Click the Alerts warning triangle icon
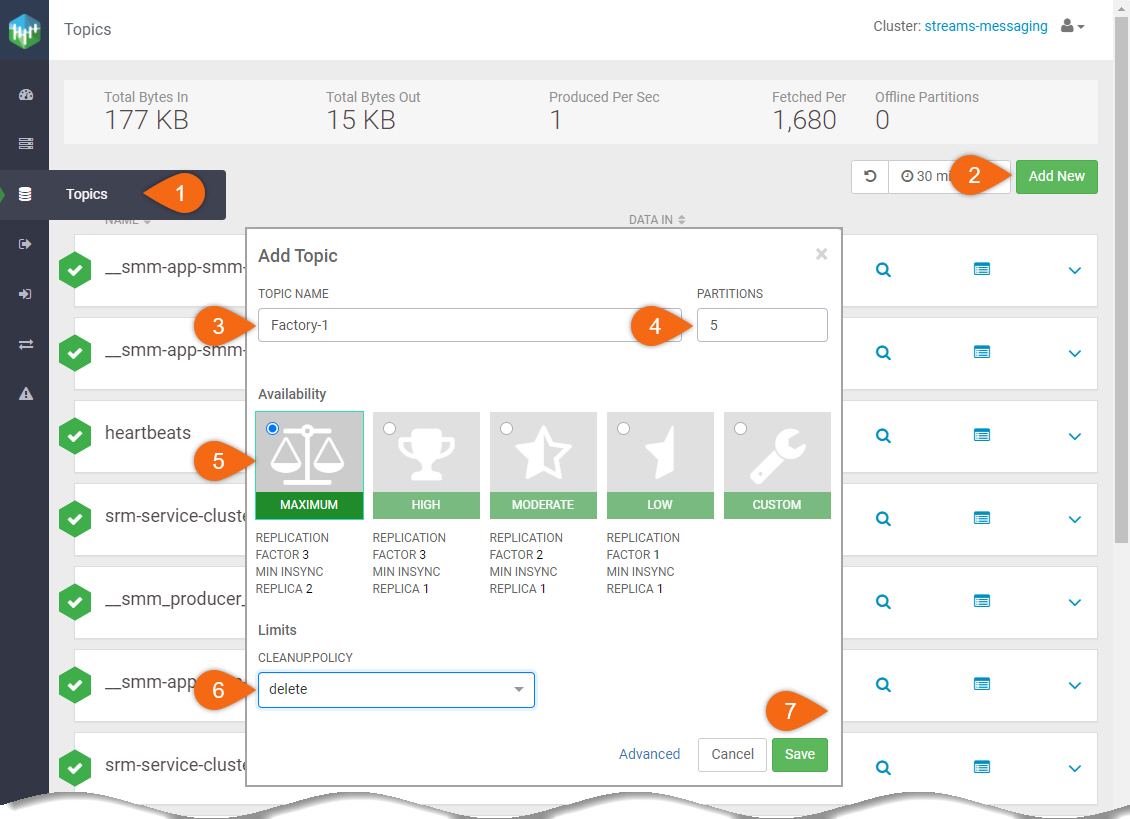This screenshot has width=1130, height=819. point(26,394)
